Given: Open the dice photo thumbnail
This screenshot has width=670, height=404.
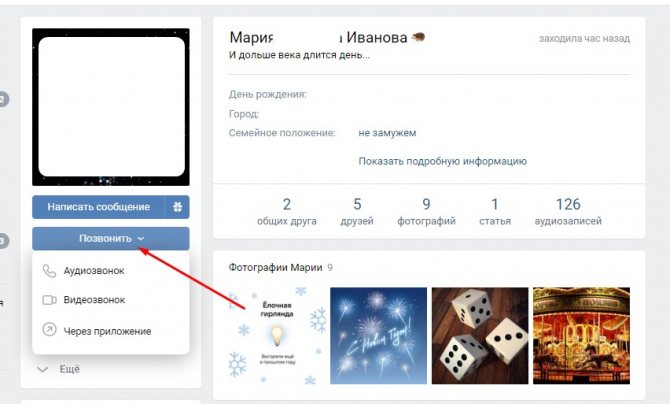Looking at the screenshot, I should 480,336.
